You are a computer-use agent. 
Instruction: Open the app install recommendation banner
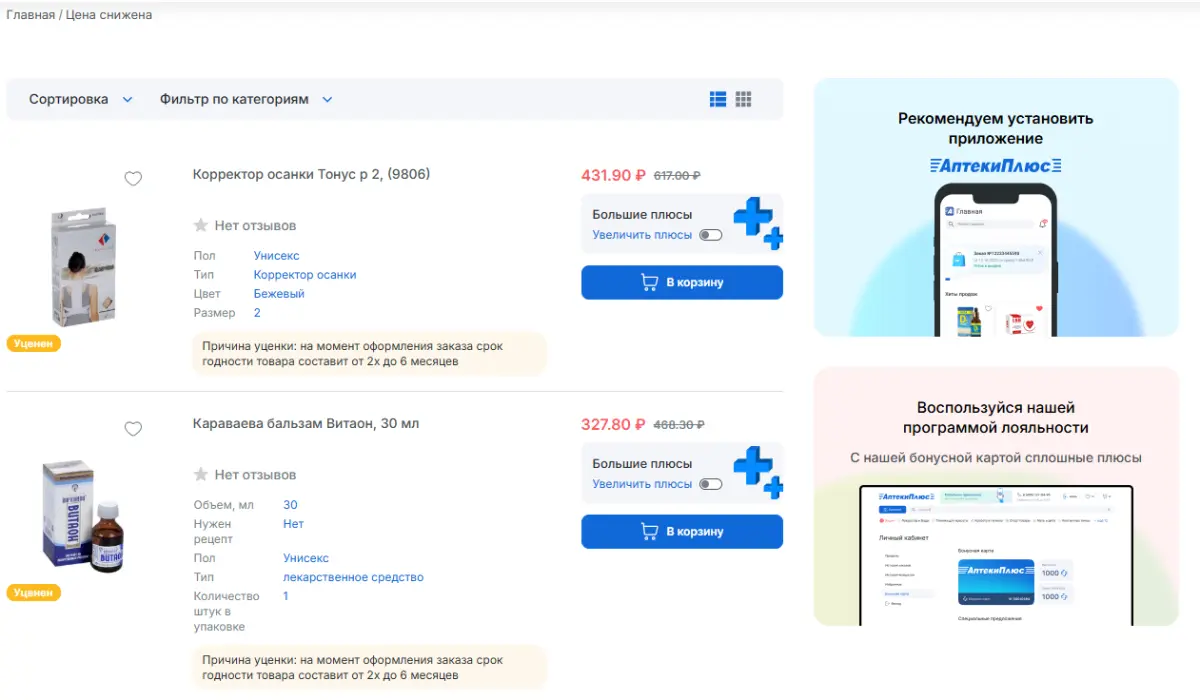tap(996, 207)
